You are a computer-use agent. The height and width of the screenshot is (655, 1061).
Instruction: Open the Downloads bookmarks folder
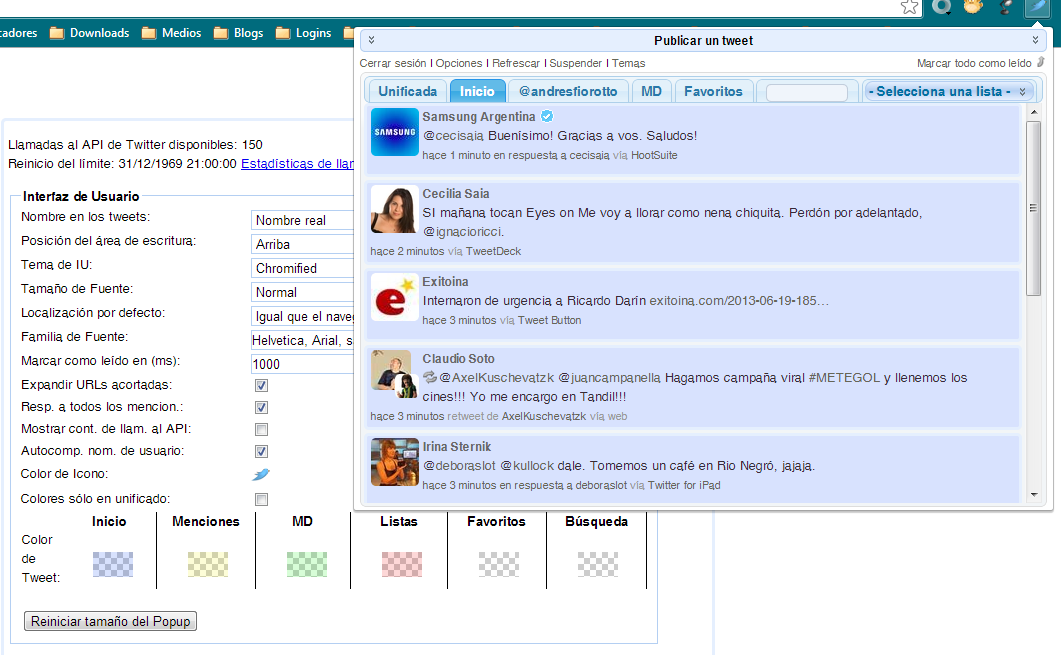(89, 32)
